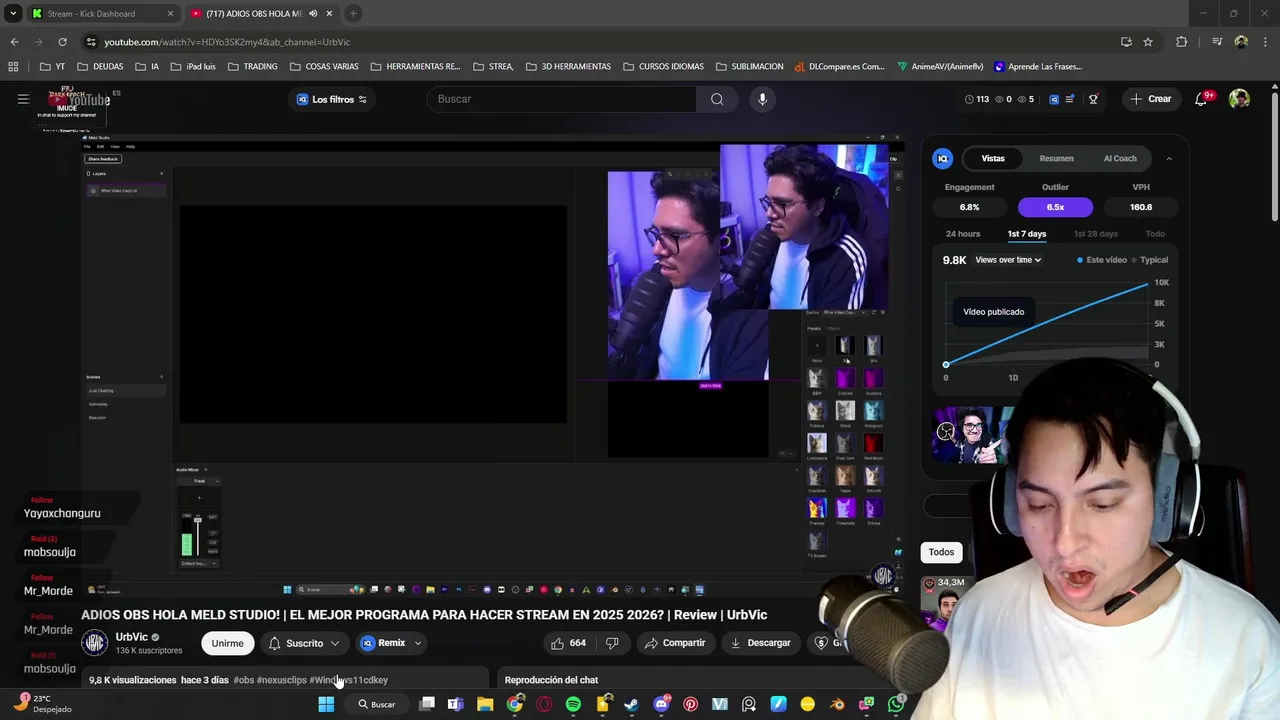The width and height of the screenshot is (1280, 720).
Task: Toggle the Typical chart legend
Action: [x=1150, y=260]
